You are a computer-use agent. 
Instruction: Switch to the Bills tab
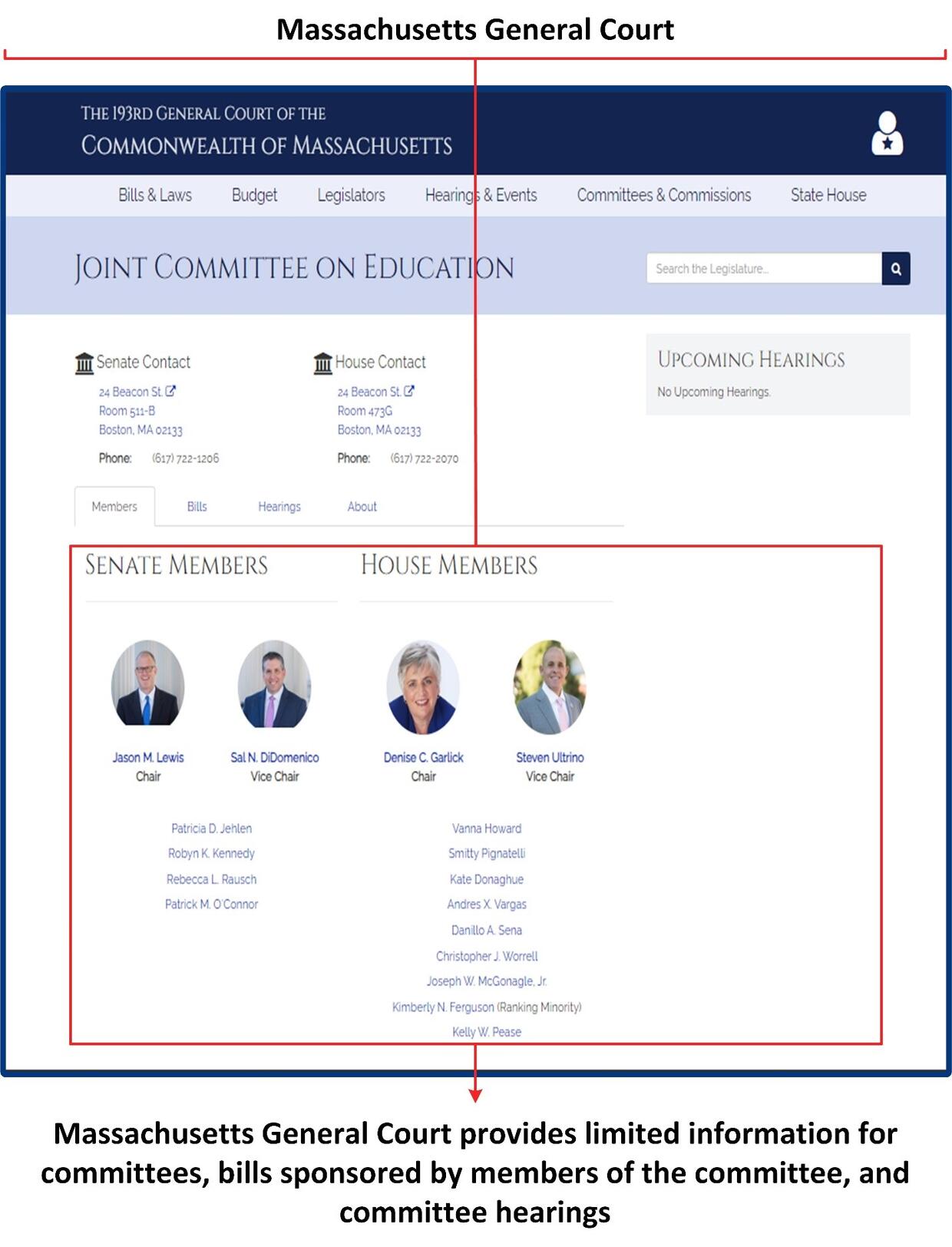click(x=197, y=507)
